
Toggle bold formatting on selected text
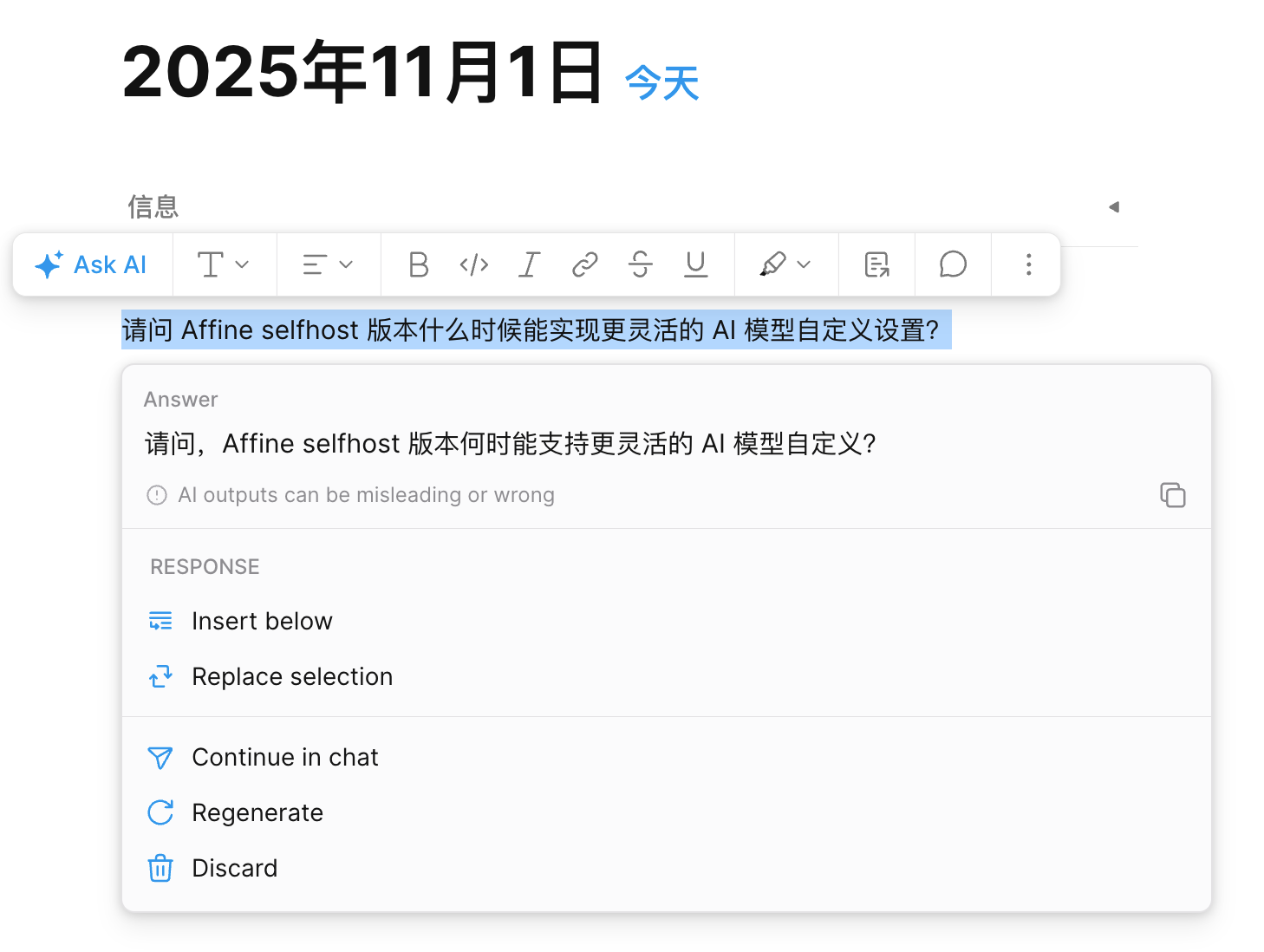[418, 264]
